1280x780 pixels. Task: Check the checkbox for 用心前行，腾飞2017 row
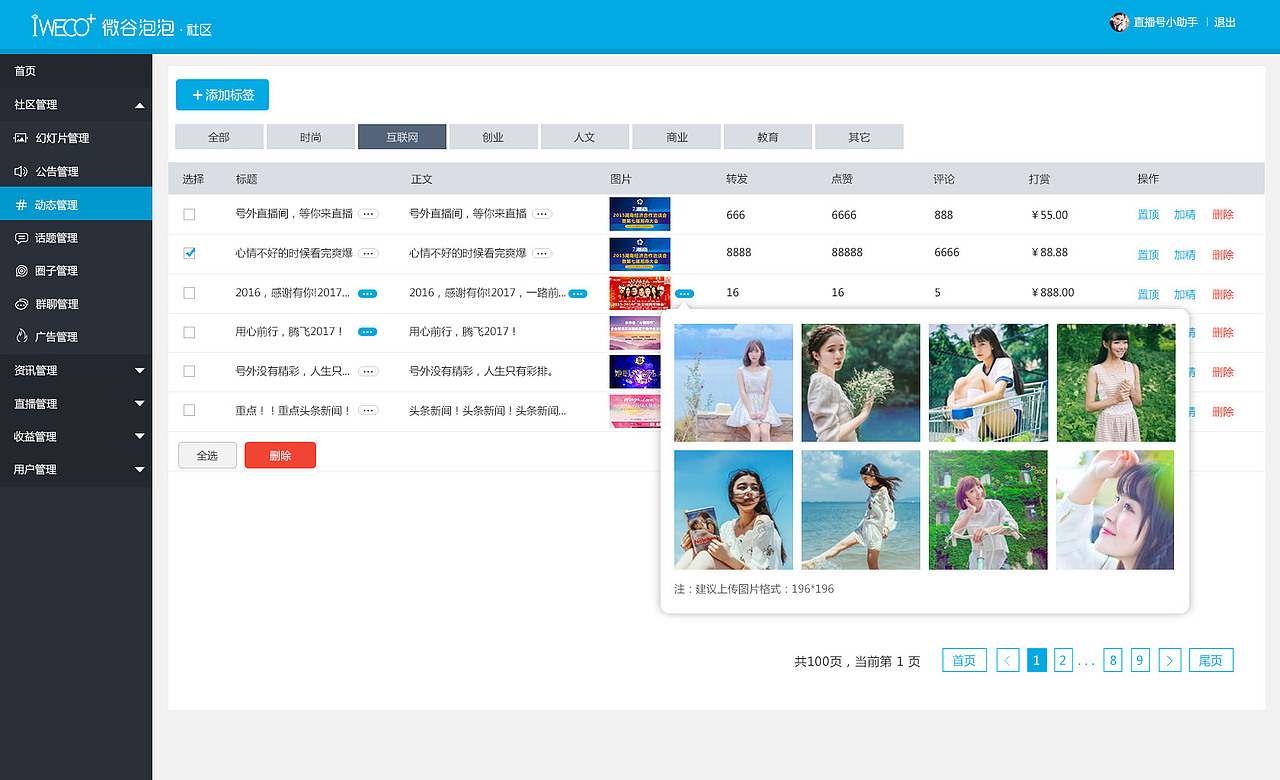click(189, 331)
